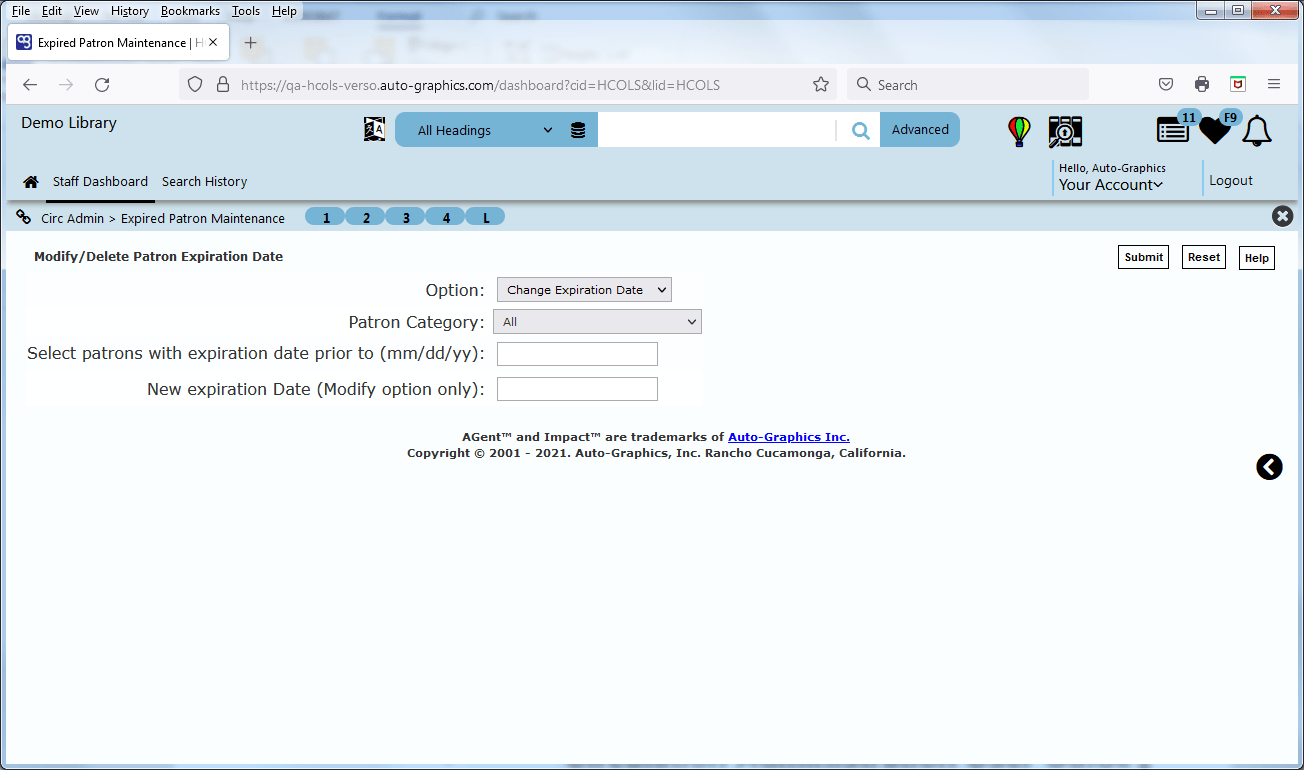
Task: Open the All Headings search dropdown
Action: (485, 130)
